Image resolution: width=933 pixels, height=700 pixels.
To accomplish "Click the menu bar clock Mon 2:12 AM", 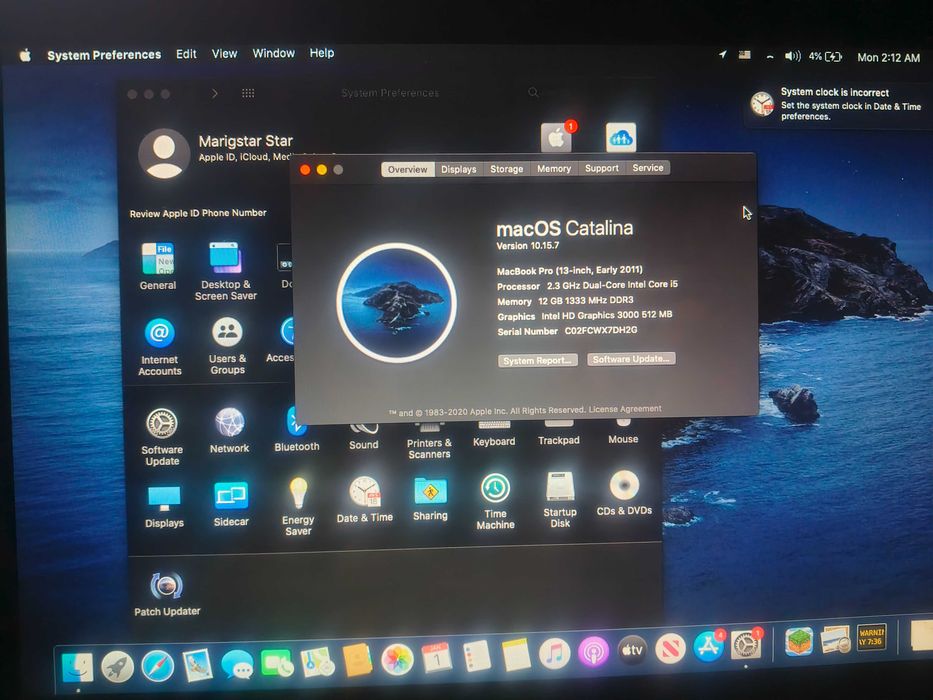I will pos(888,58).
